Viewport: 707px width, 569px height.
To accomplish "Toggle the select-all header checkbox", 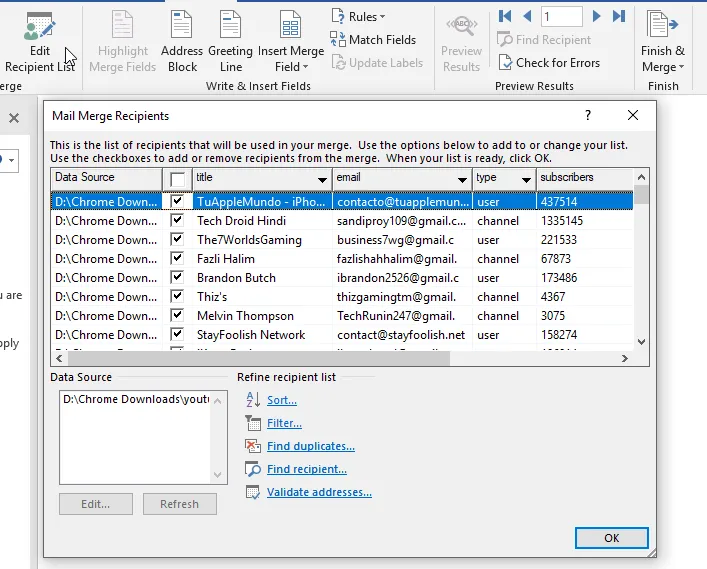I will [x=177, y=179].
